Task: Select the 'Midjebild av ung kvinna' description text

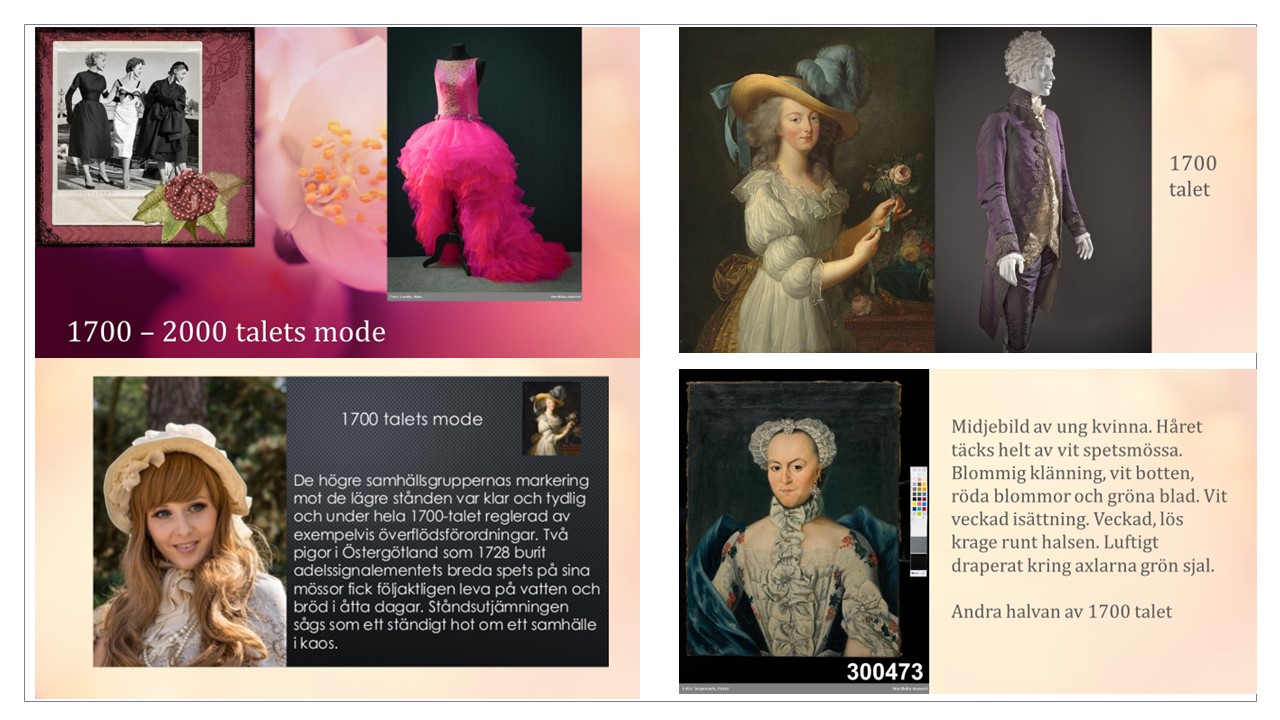Action: pos(1089,496)
